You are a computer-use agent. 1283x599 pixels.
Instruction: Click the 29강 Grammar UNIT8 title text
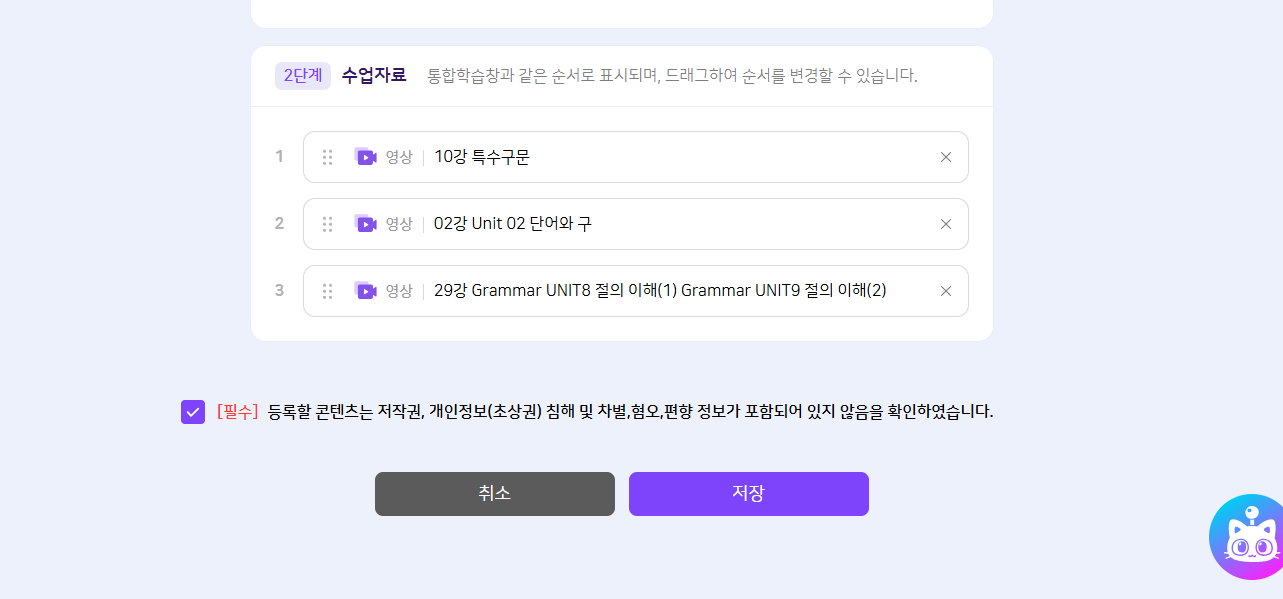click(660, 291)
